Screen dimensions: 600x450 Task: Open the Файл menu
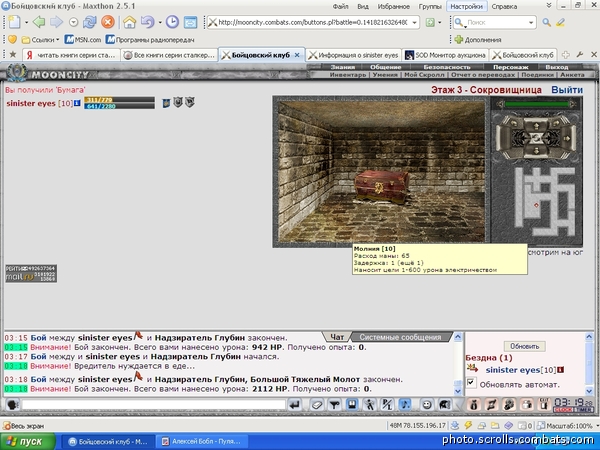(x=340, y=6)
